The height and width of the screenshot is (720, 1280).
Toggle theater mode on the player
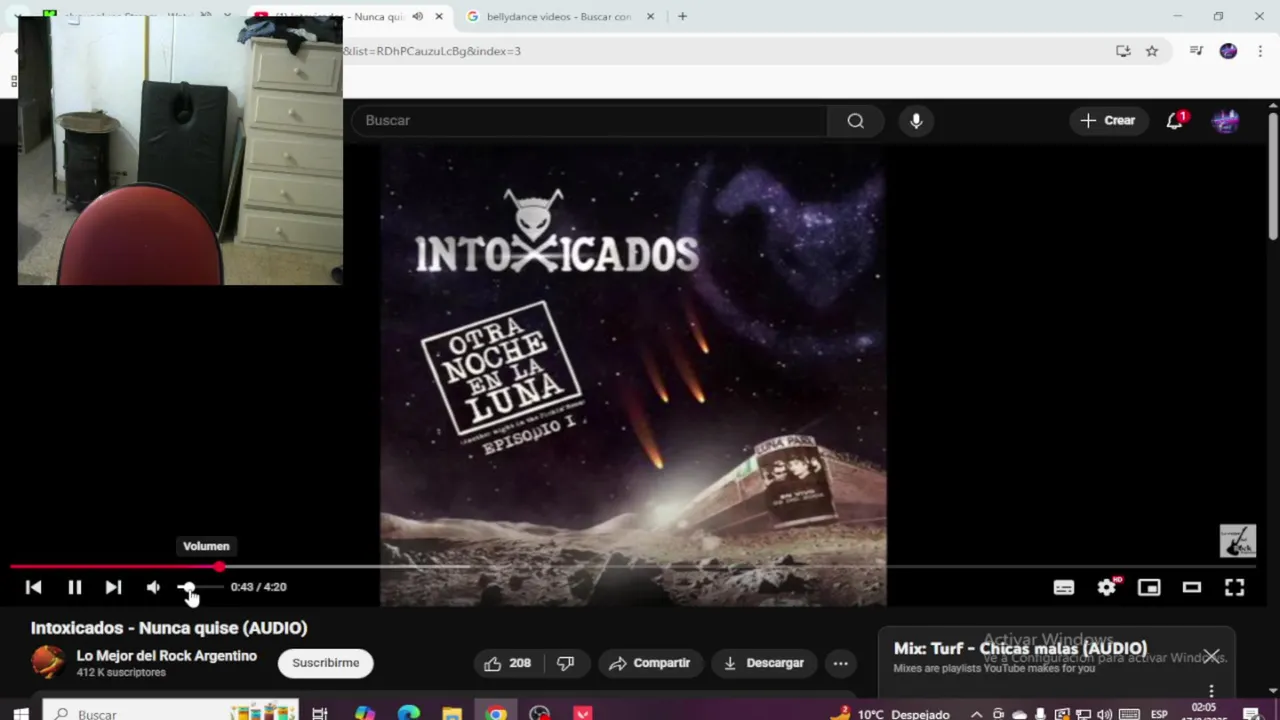(1192, 587)
